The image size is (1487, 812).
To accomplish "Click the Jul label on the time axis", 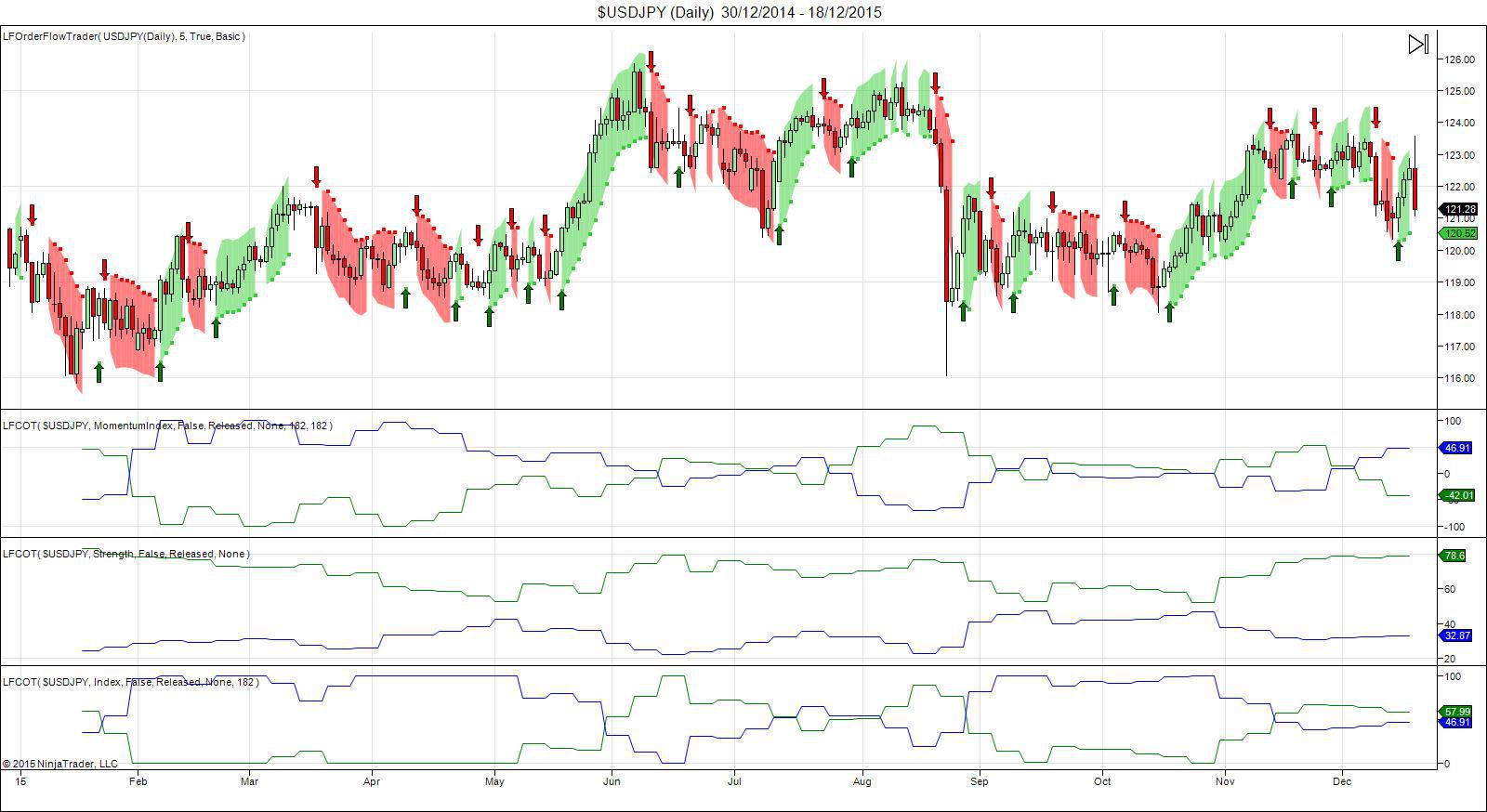I will pos(733,781).
